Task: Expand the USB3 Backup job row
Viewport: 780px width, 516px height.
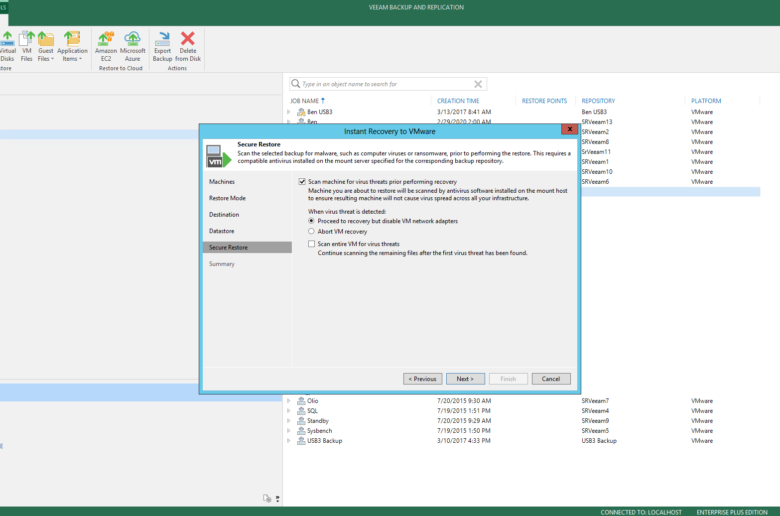Action: click(x=289, y=440)
